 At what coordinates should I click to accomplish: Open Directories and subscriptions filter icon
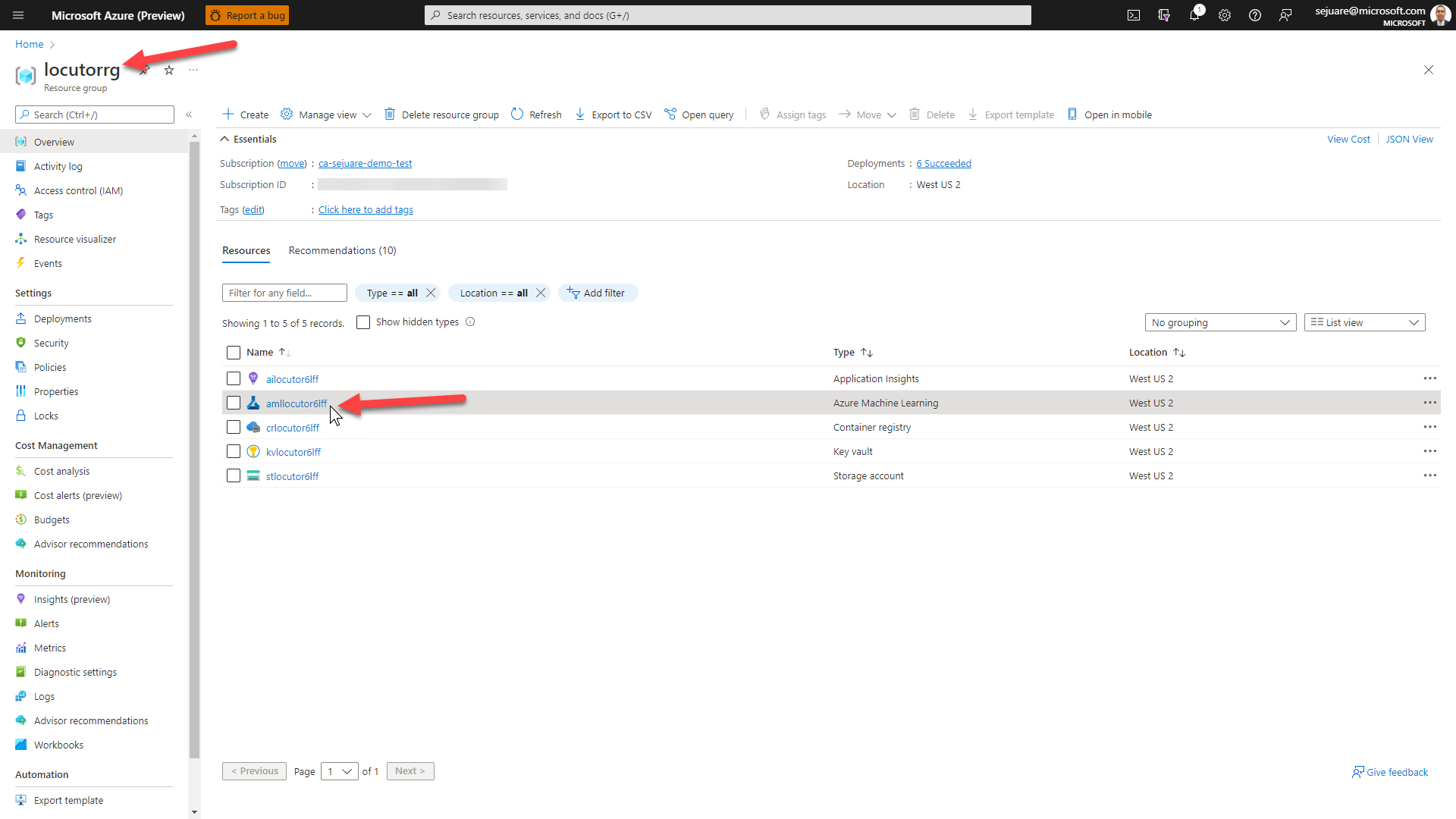(x=1164, y=15)
